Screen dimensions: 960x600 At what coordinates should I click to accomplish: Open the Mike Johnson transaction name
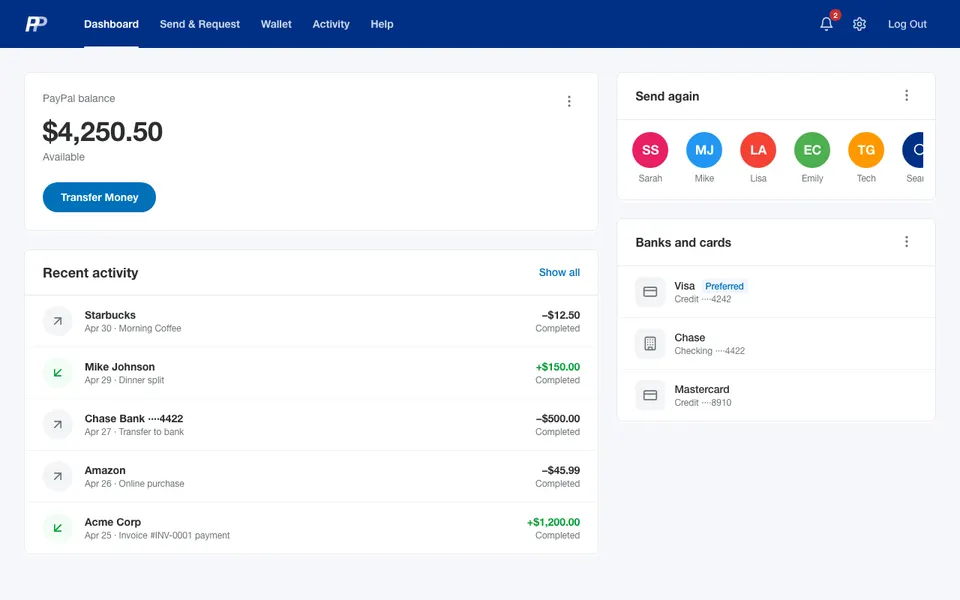tap(119, 367)
